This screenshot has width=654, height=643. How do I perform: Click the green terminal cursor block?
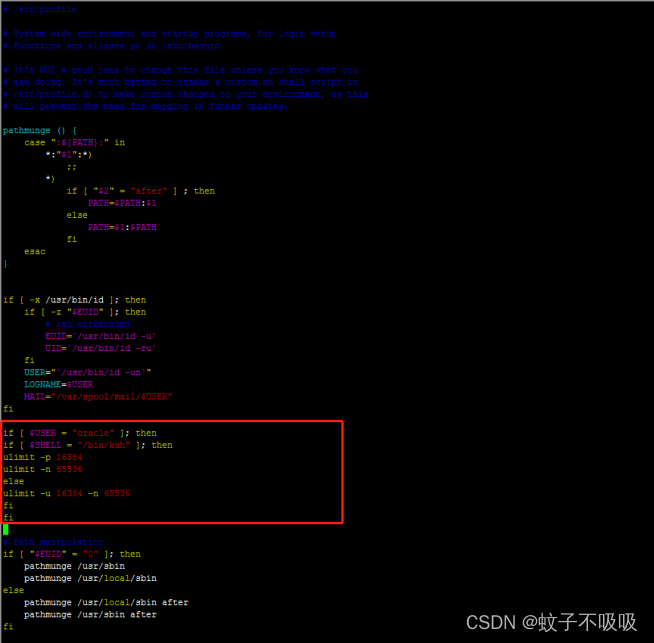tap(5, 529)
